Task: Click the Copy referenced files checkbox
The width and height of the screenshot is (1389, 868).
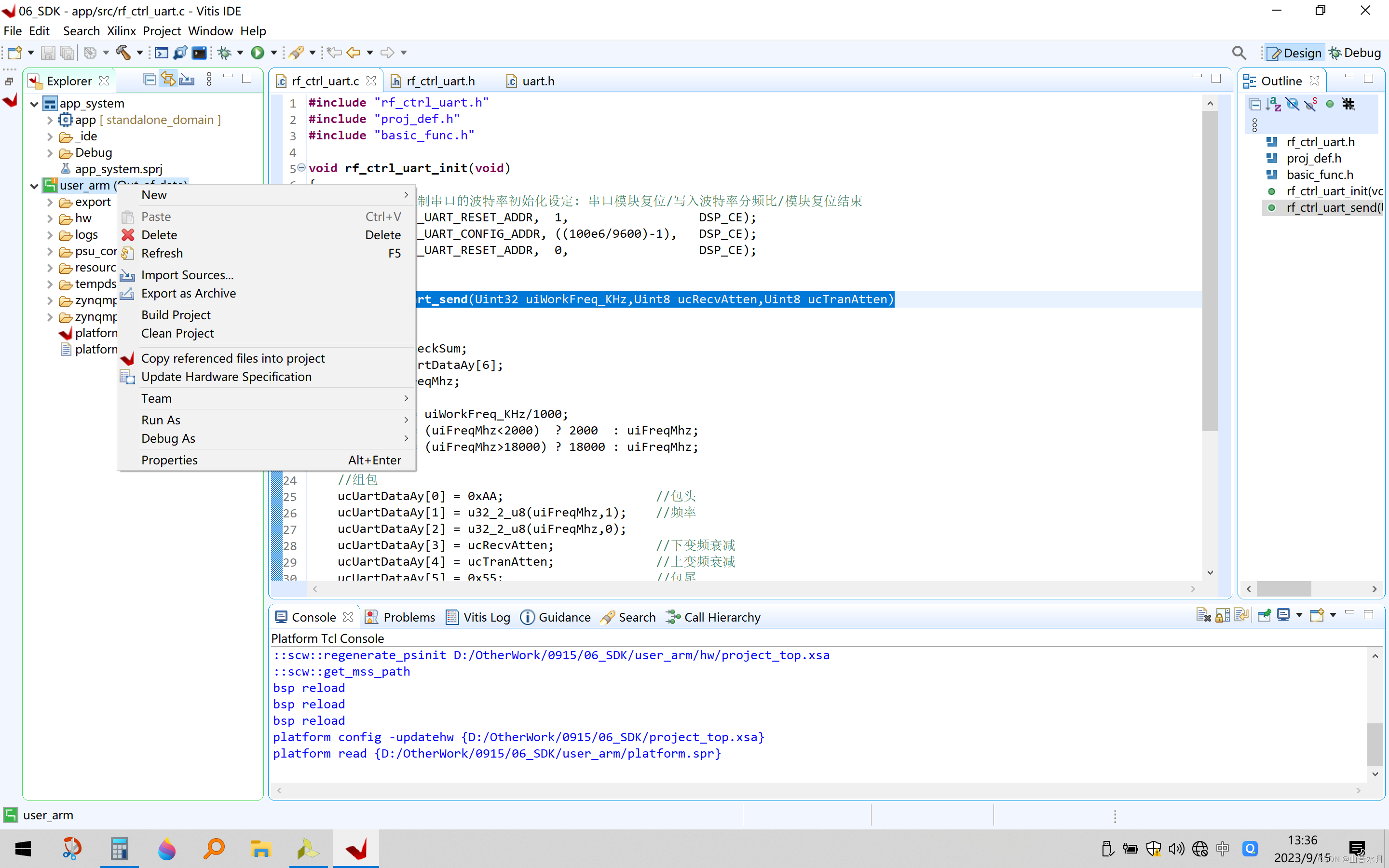Action: tap(127, 357)
